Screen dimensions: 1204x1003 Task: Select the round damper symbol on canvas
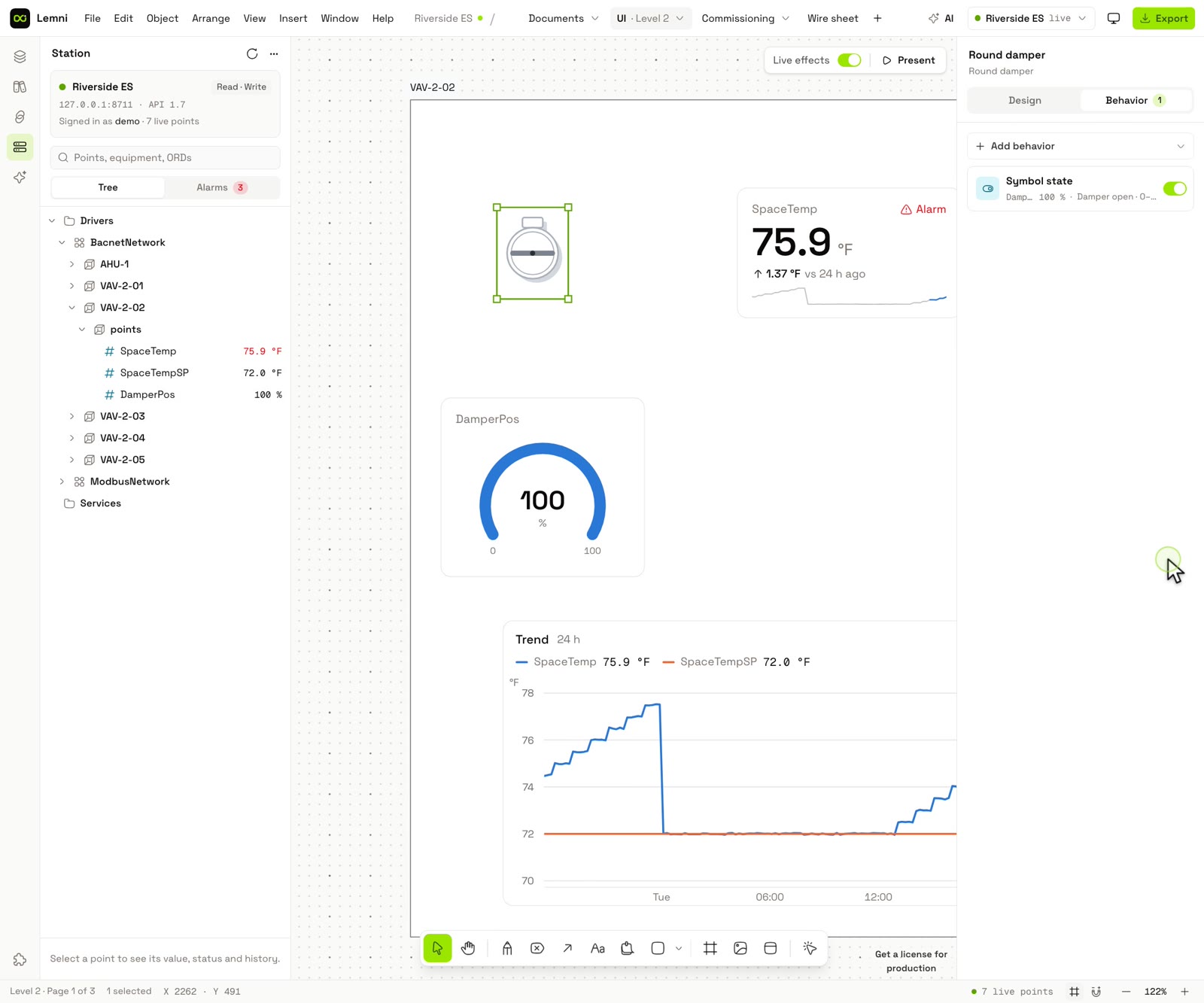[533, 253]
